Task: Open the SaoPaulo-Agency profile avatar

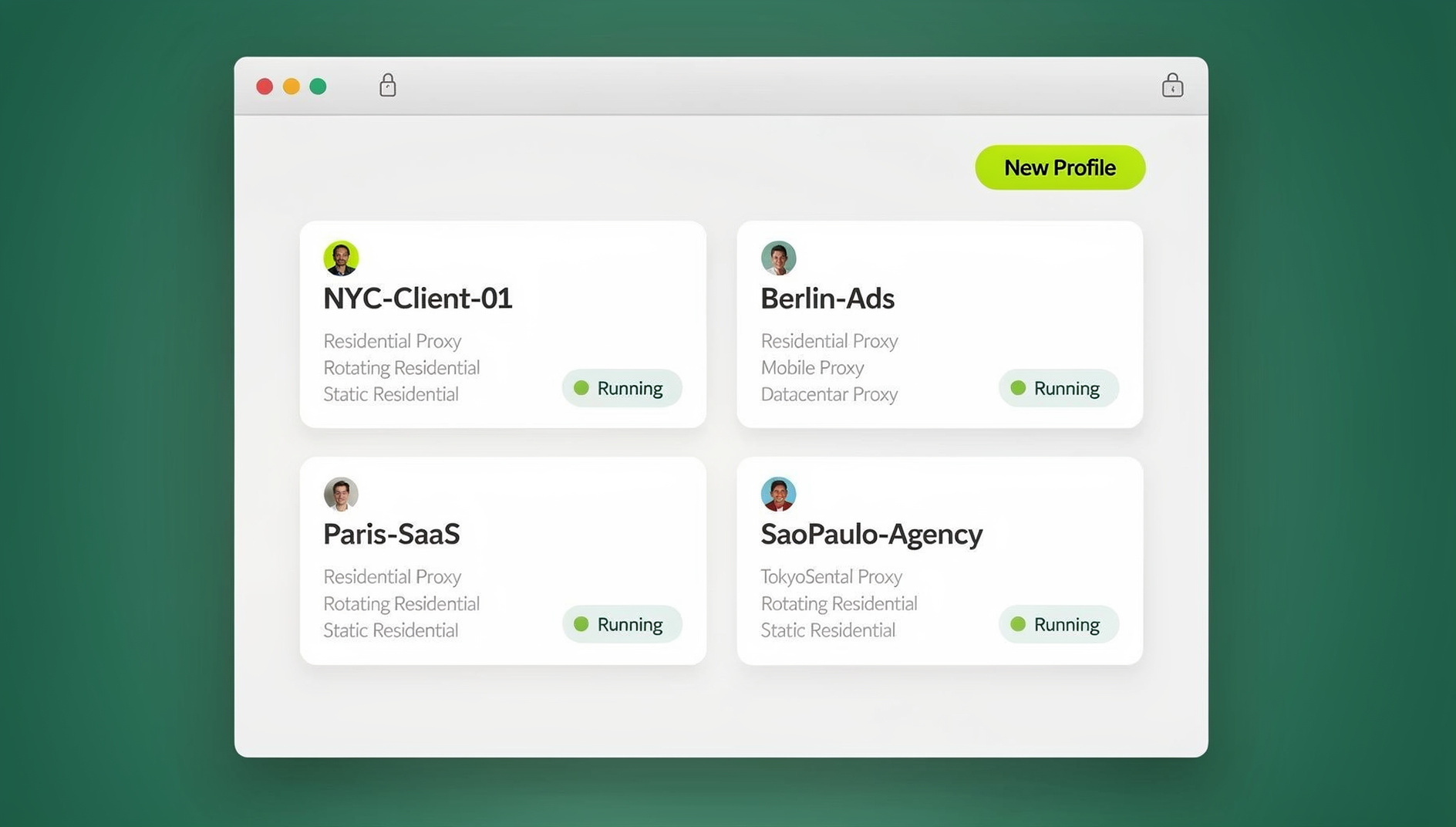Action: 778,494
